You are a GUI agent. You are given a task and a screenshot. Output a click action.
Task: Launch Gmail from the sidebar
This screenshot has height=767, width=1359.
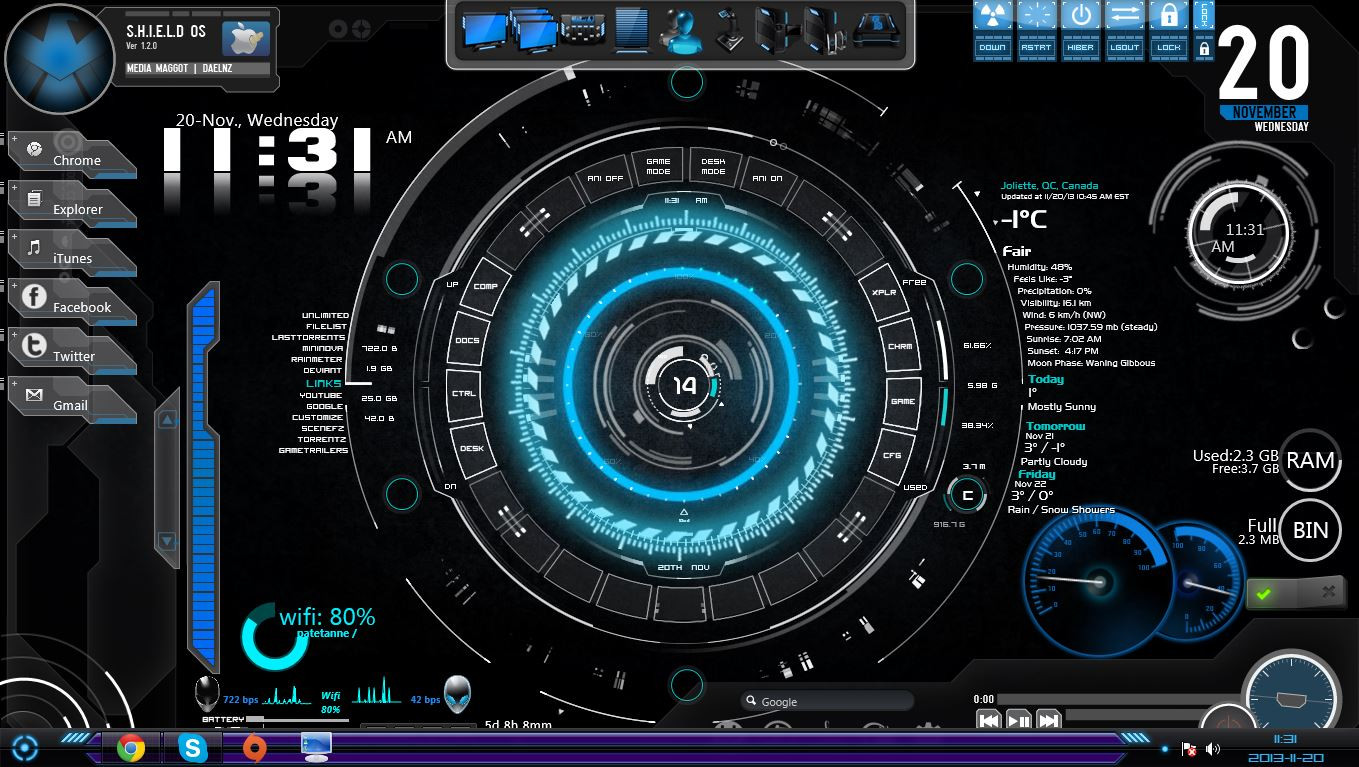click(72, 399)
